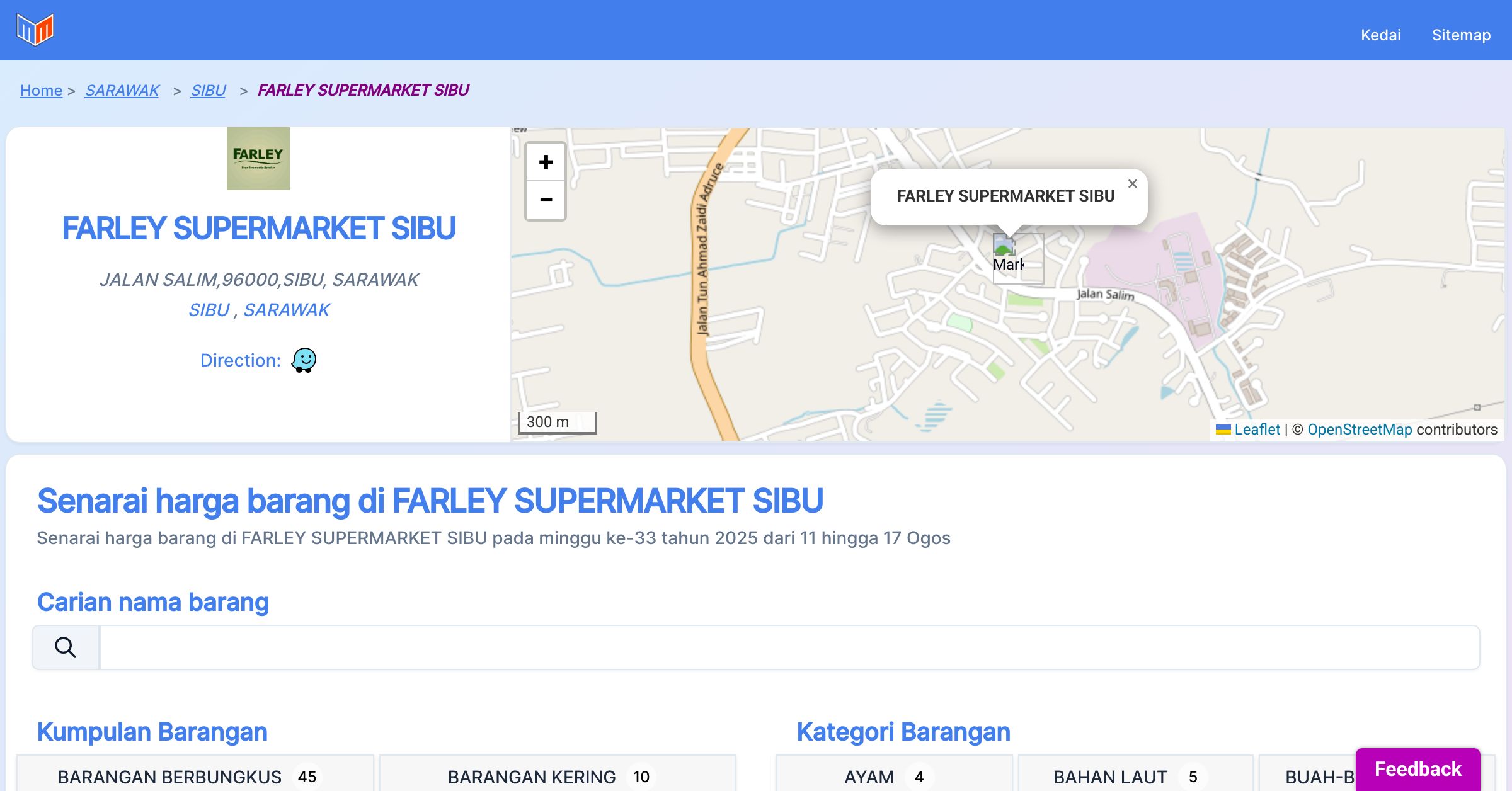Open SARAWAK breadcrumb link

tap(122, 90)
